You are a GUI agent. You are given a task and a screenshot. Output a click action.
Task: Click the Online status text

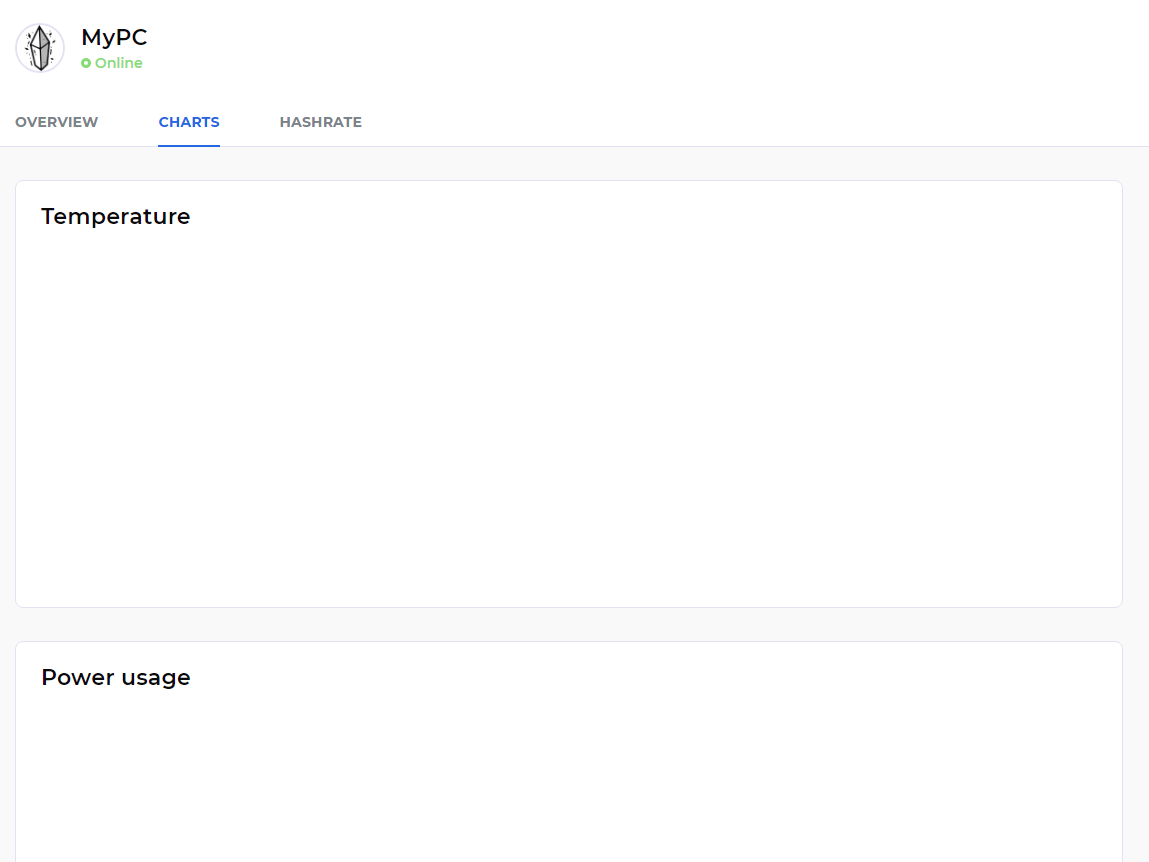(118, 63)
